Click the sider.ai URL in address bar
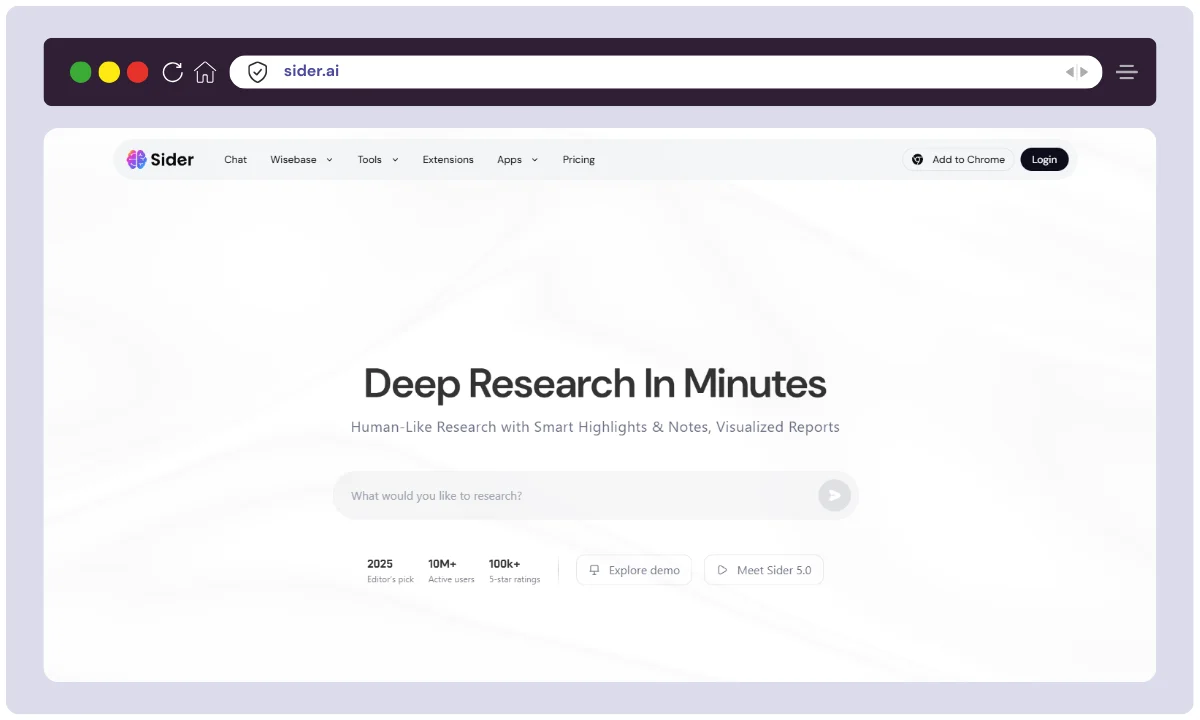1200x720 pixels. click(311, 72)
